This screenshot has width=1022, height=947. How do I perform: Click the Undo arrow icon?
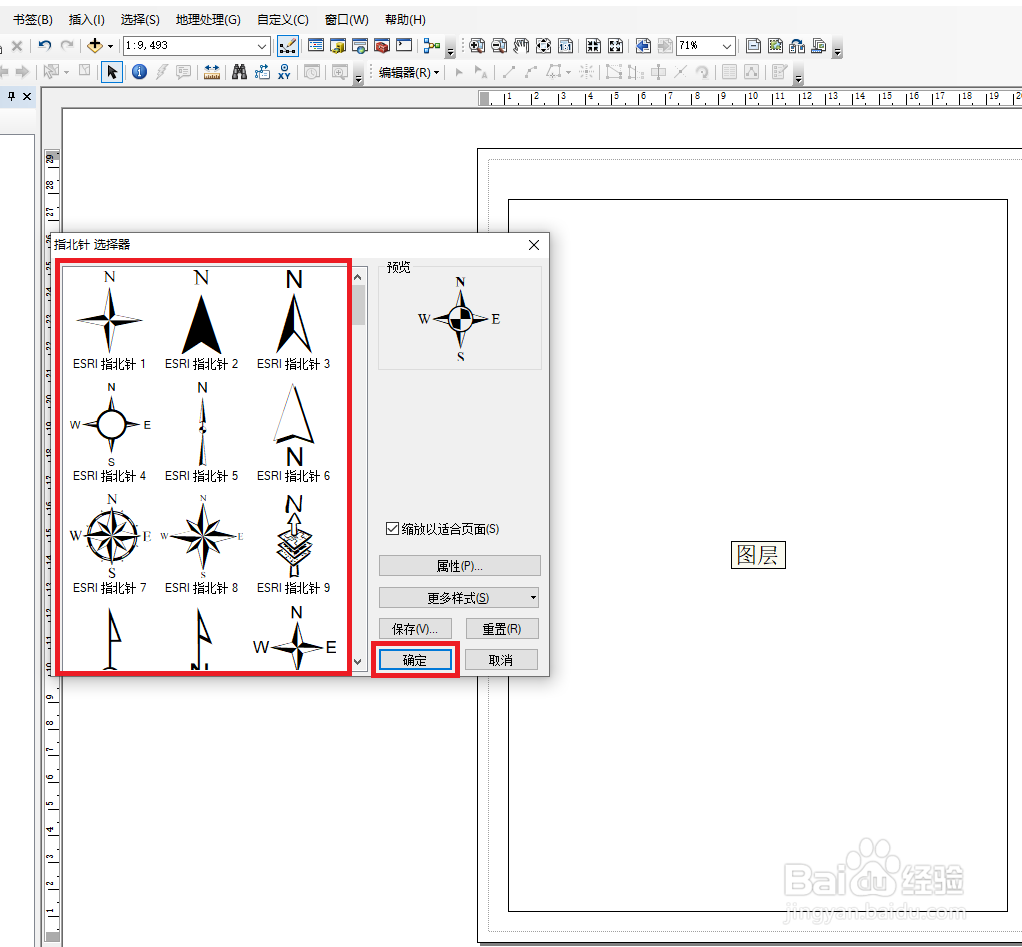44,46
